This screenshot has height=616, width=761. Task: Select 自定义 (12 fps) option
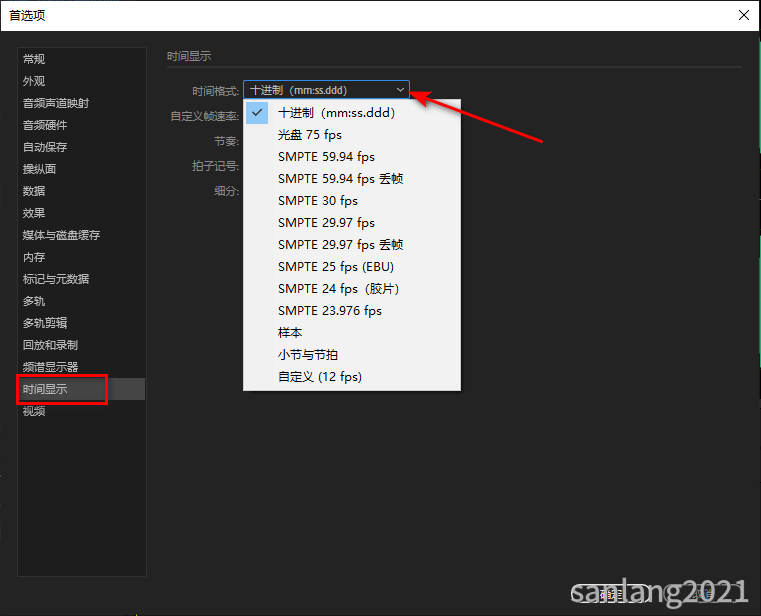coord(319,377)
